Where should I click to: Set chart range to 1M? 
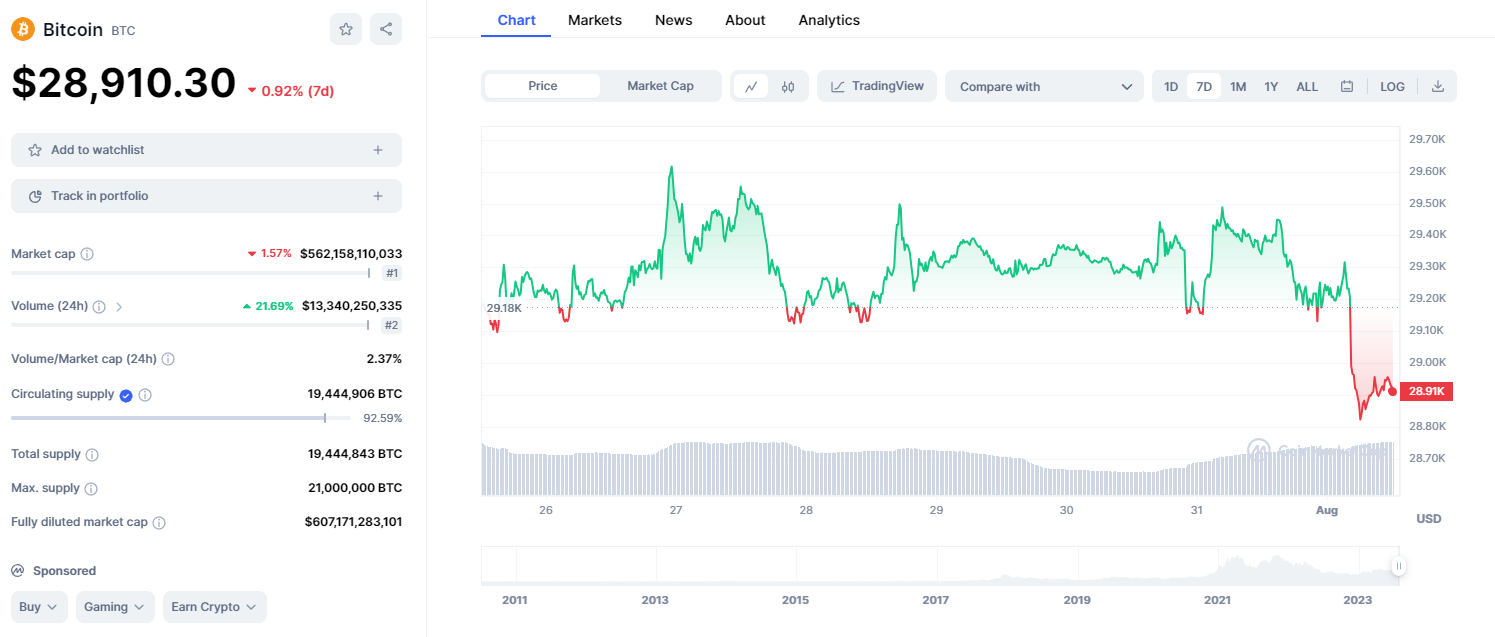(1238, 86)
